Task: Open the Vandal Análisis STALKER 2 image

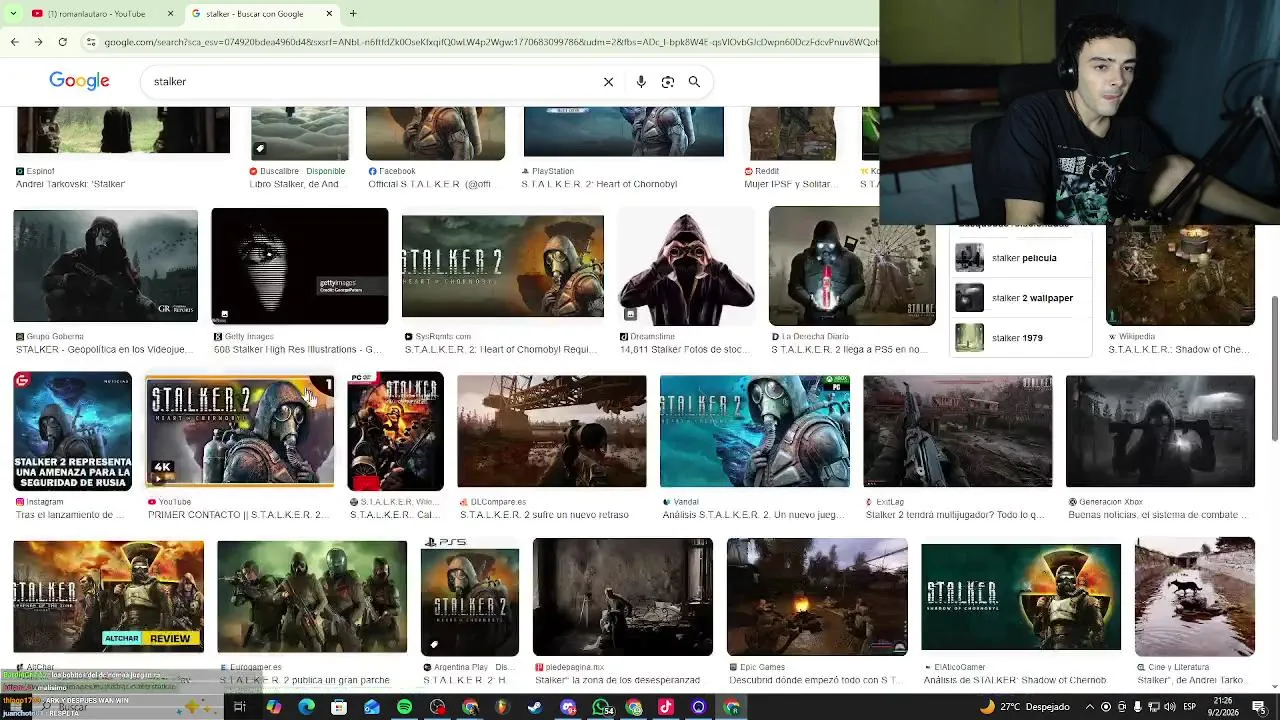Action: click(755, 432)
